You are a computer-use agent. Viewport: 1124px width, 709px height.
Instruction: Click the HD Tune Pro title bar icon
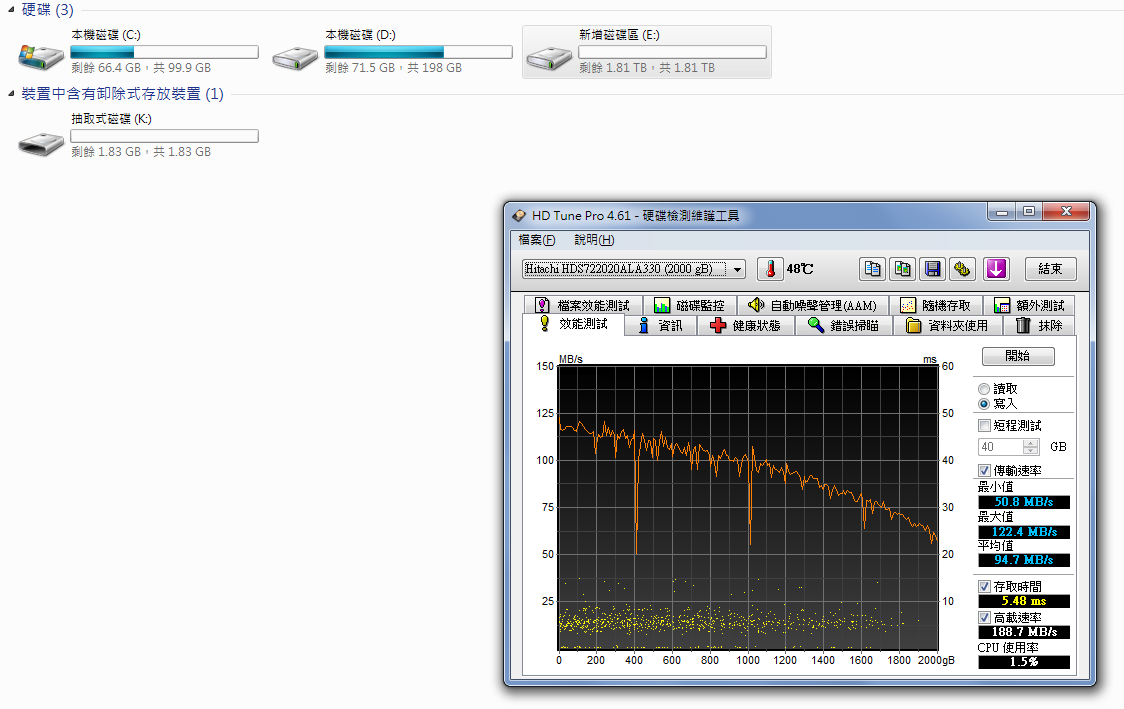[520, 215]
